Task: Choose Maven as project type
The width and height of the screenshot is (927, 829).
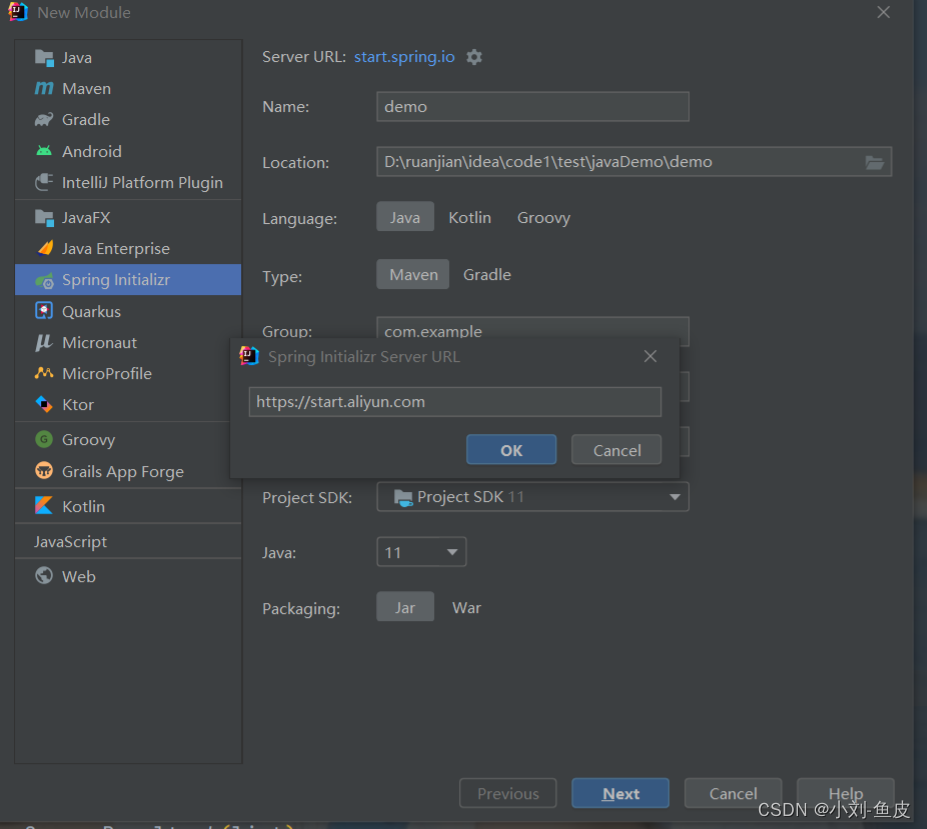Action: coord(413,274)
